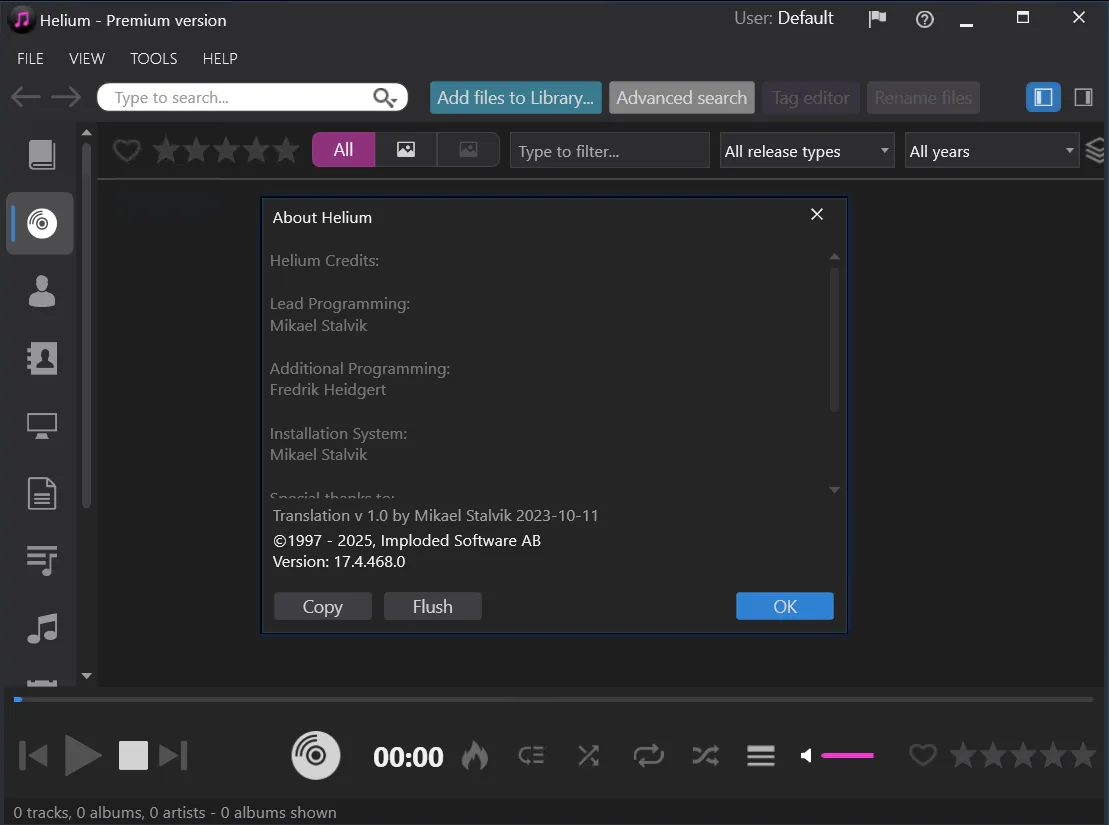The width and height of the screenshot is (1109, 825).
Task: Open the FILE menu
Action: point(30,59)
